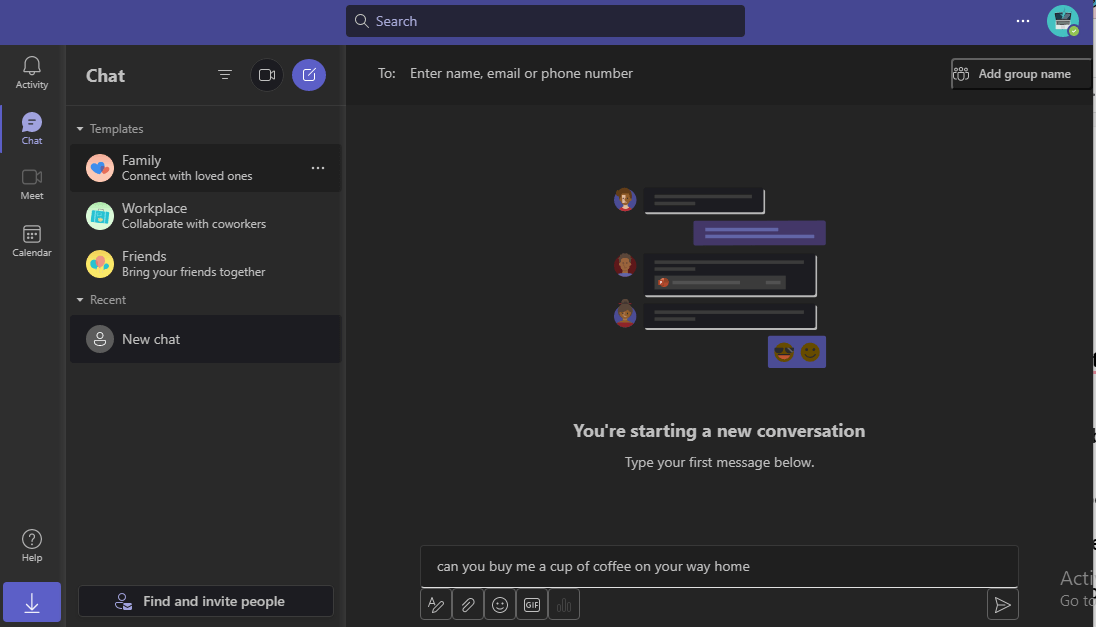Start a Meet now video call
The width and height of the screenshot is (1096, 627).
[266, 74]
